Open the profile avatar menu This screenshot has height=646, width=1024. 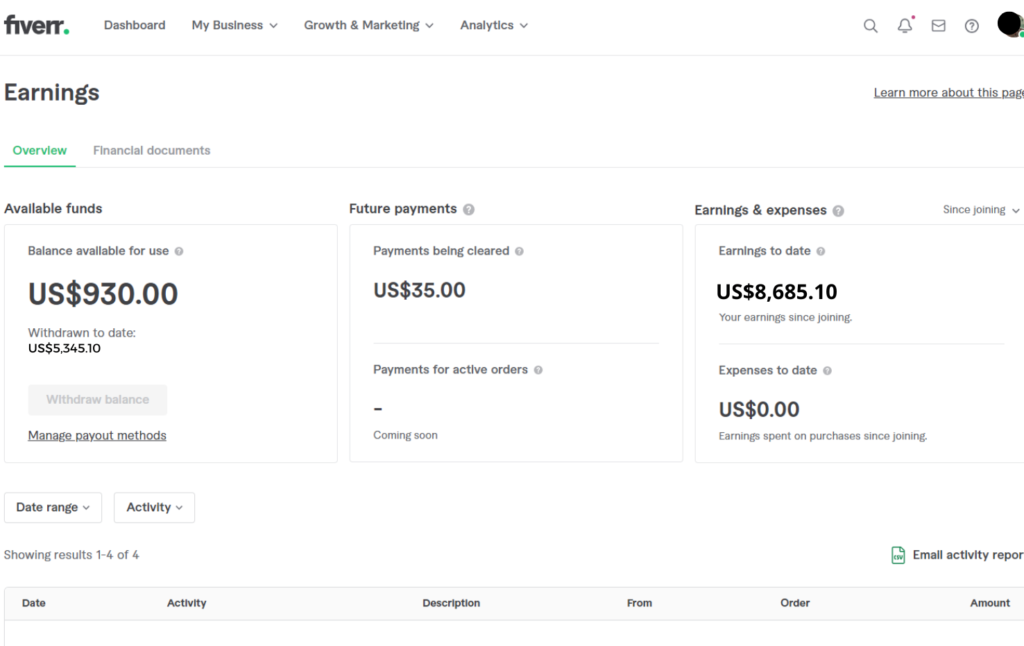(x=1009, y=25)
